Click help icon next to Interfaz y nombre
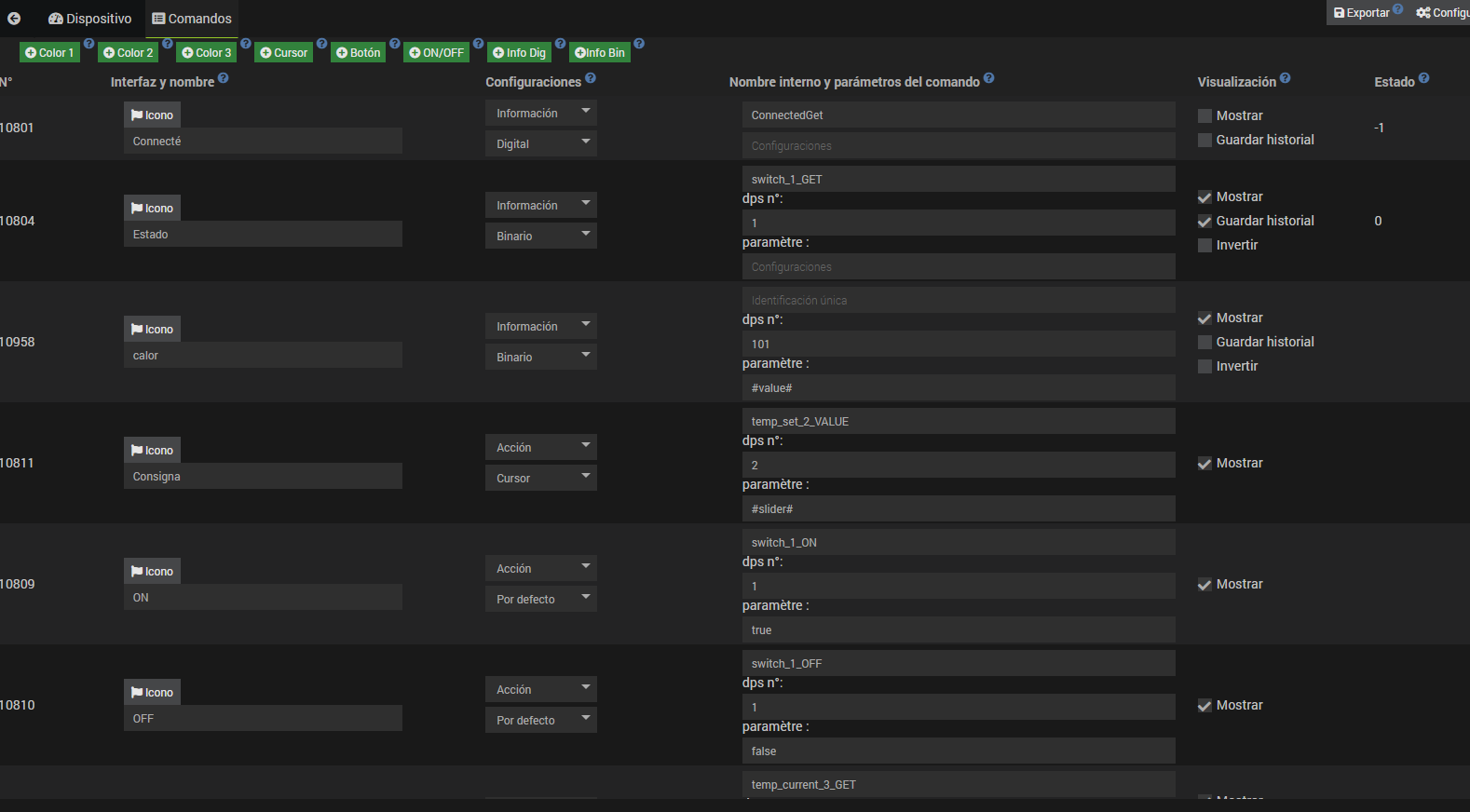Viewport: 1470px width, 812px height. tap(224, 79)
